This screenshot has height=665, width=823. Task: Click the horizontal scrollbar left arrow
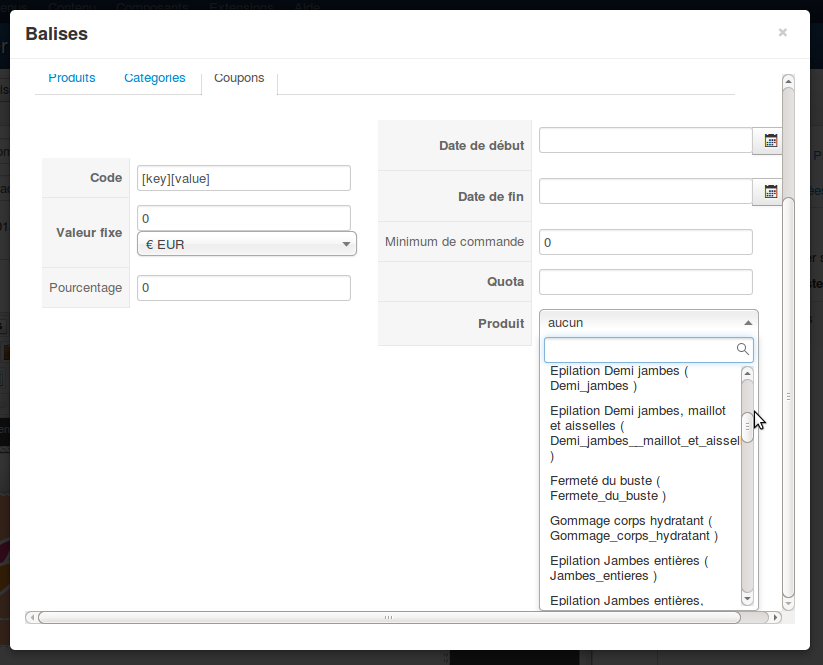31,617
